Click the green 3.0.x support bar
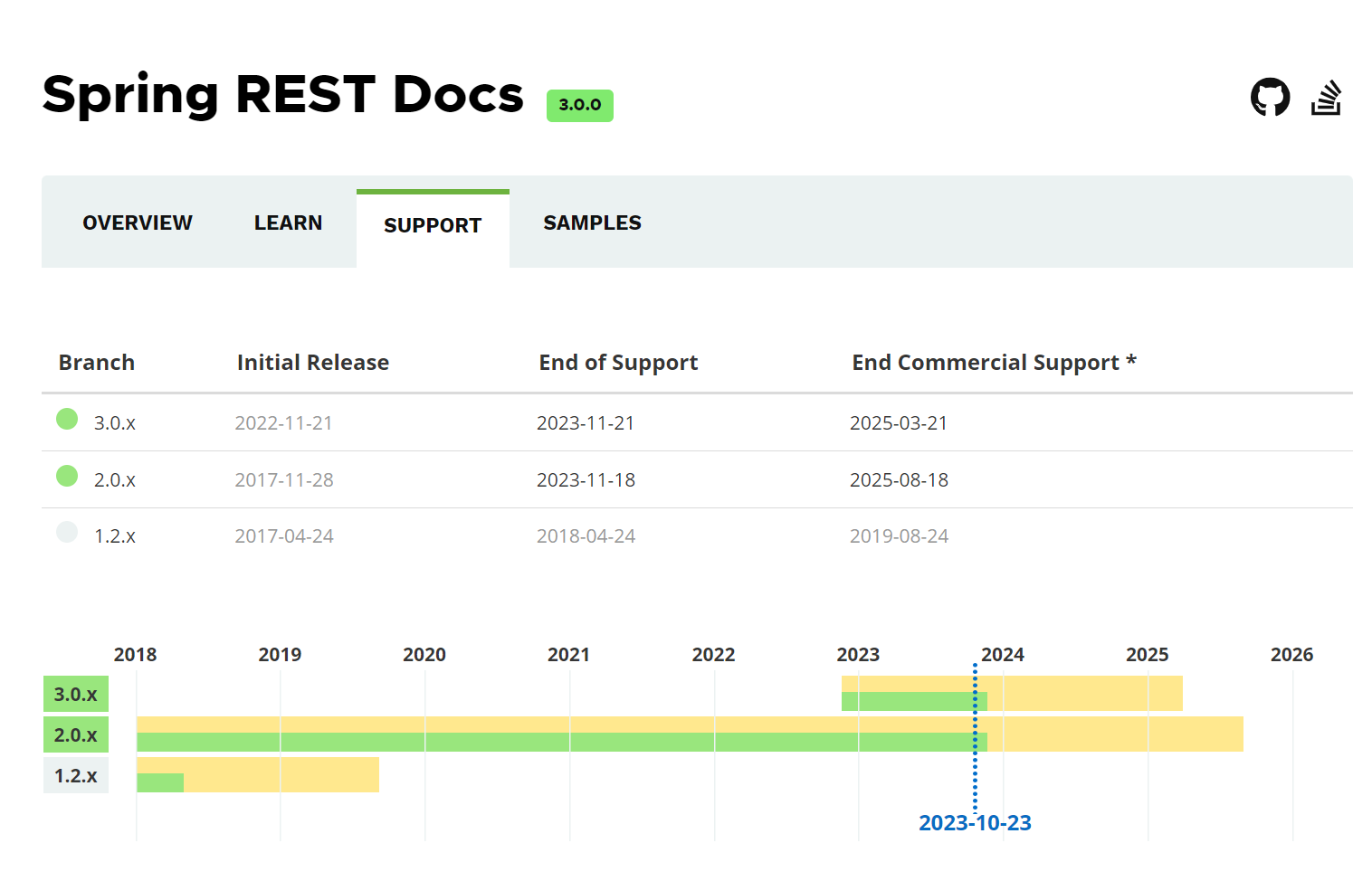This screenshot has height=881, width=1372. (x=914, y=702)
